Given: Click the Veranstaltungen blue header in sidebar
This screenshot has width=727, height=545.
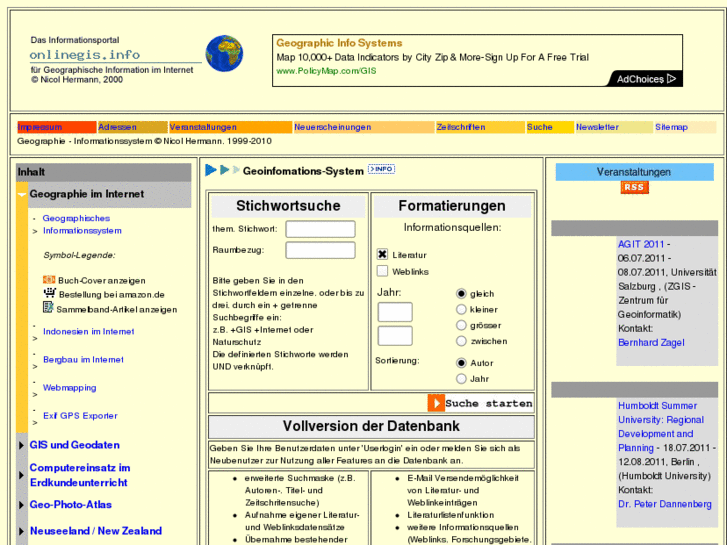Looking at the screenshot, I should (x=634, y=172).
